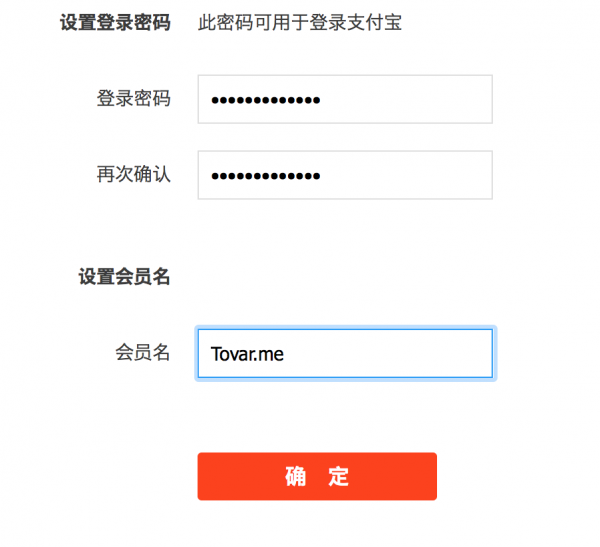
Task: Click the 定 character on the red button
Action: click(338, 477)
